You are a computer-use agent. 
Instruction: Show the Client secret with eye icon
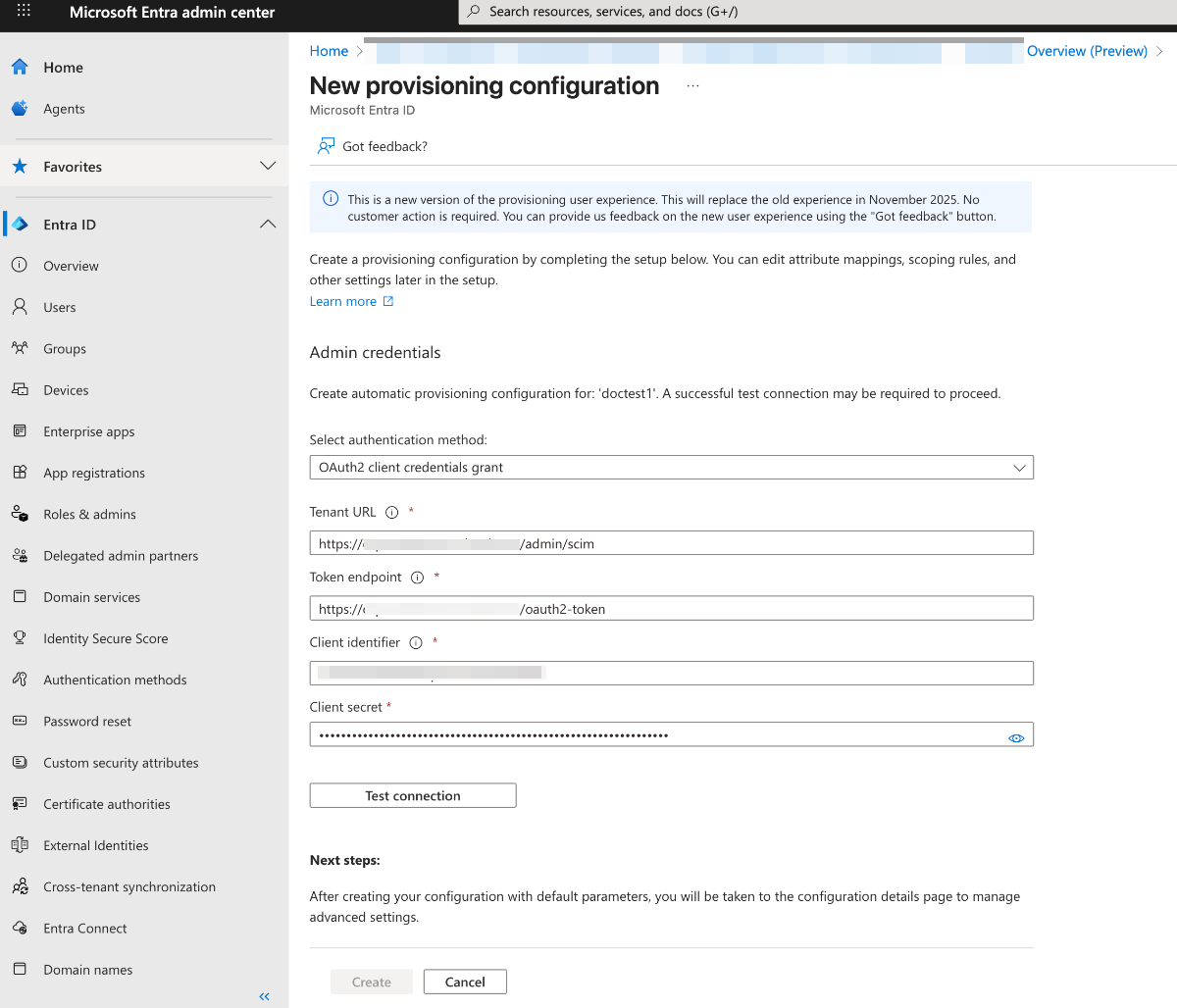1016,737
